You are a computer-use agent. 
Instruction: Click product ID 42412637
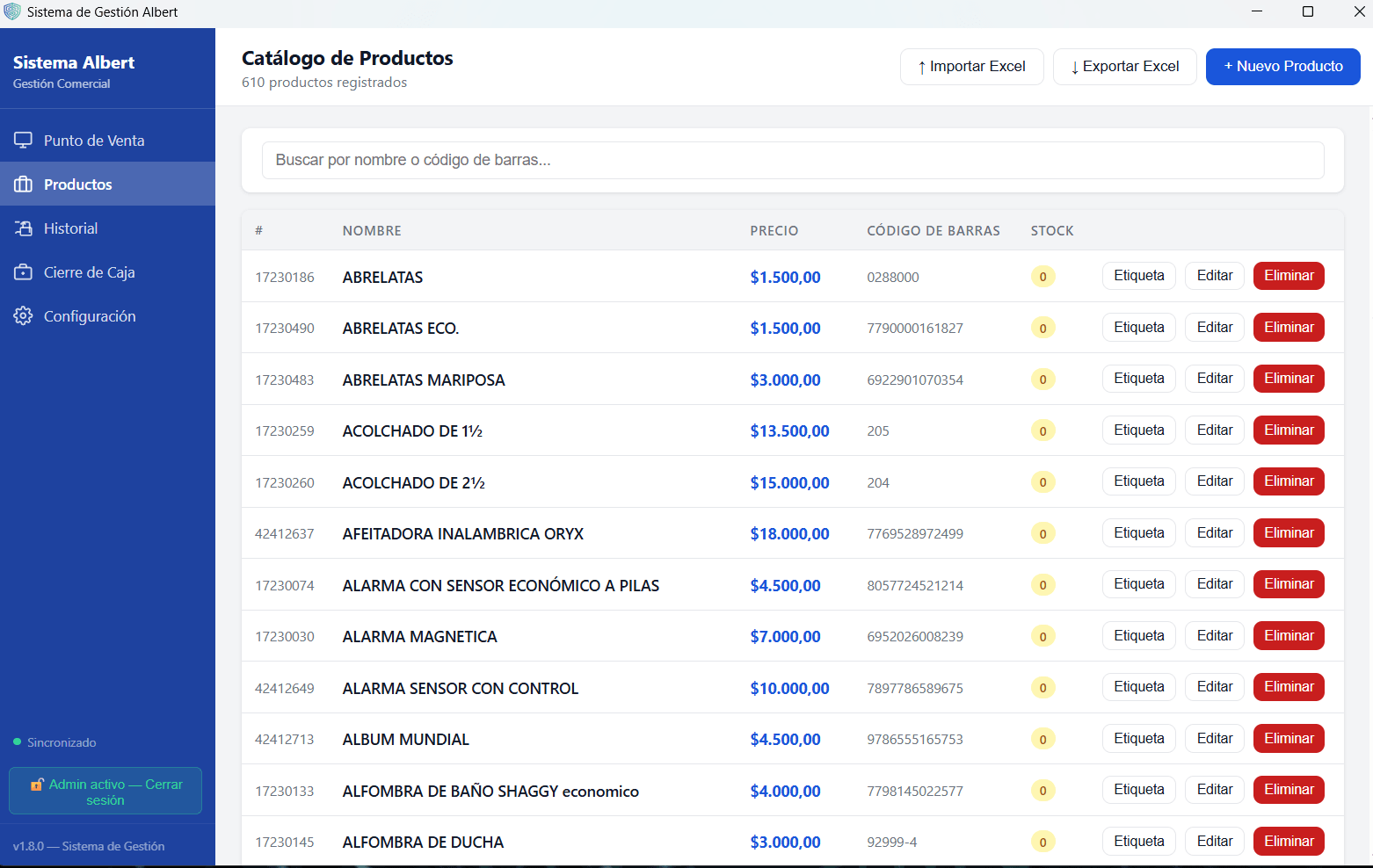285,533
